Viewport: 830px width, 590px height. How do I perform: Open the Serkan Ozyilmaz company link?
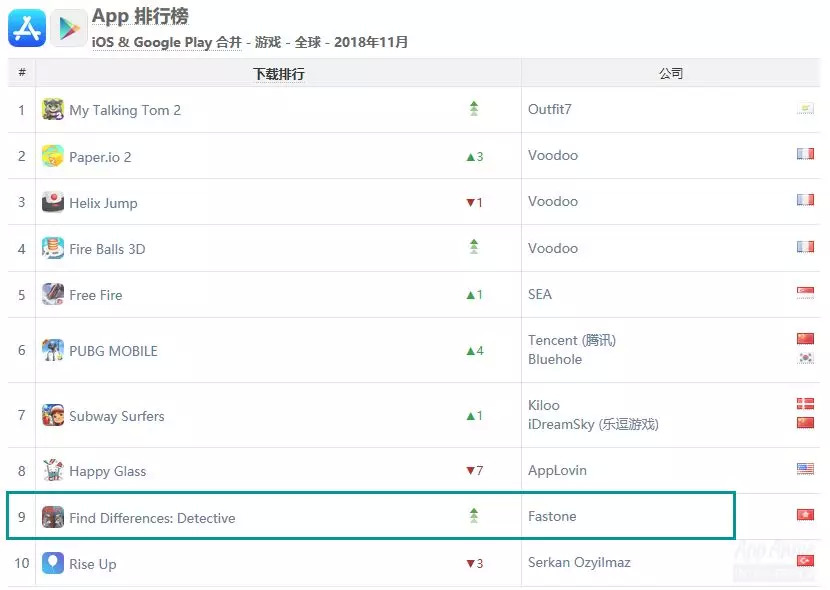[579, 562]
